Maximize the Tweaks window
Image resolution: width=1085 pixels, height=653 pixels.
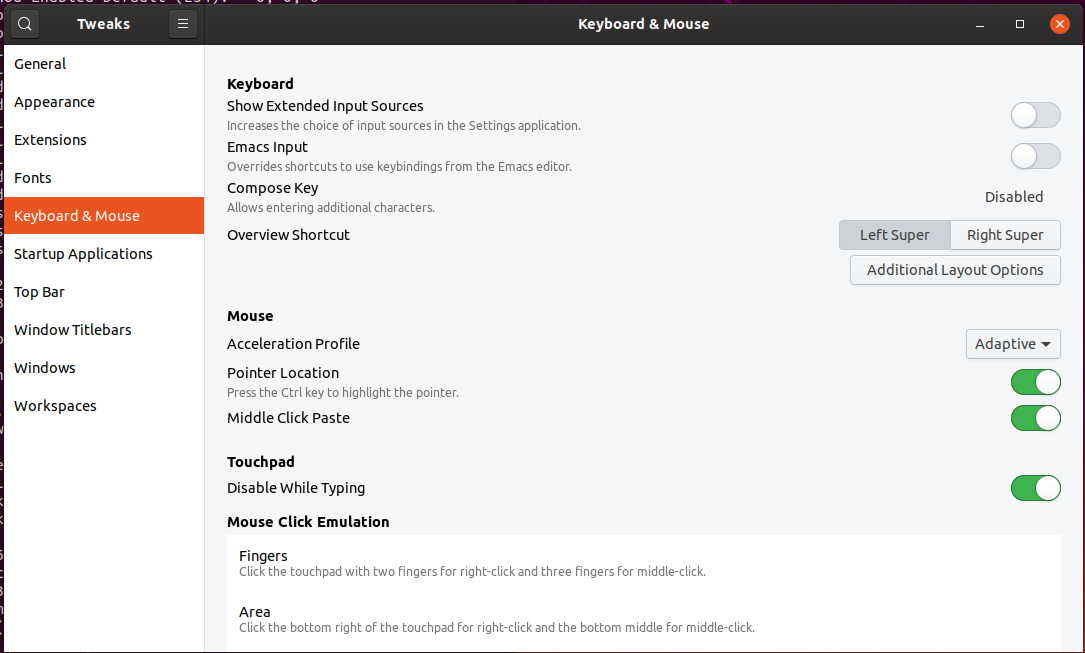click(x=1019, y=24)
